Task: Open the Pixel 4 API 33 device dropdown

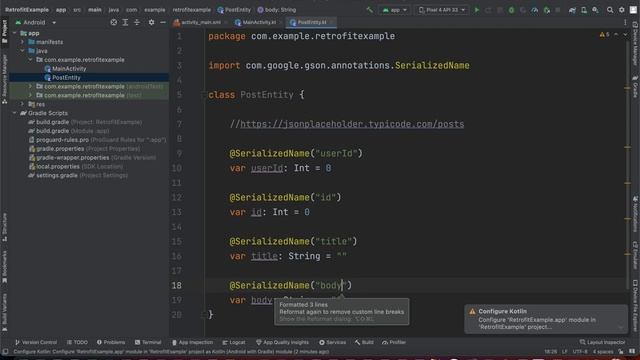Action: [x=442, y=10]
